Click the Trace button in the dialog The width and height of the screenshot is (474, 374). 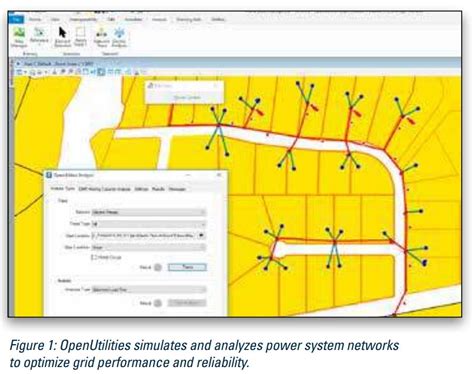(x=187, y=267)
